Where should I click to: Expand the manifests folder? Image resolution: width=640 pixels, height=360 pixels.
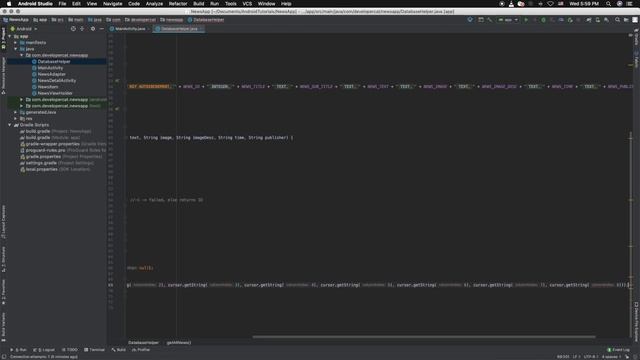(16, 42)
